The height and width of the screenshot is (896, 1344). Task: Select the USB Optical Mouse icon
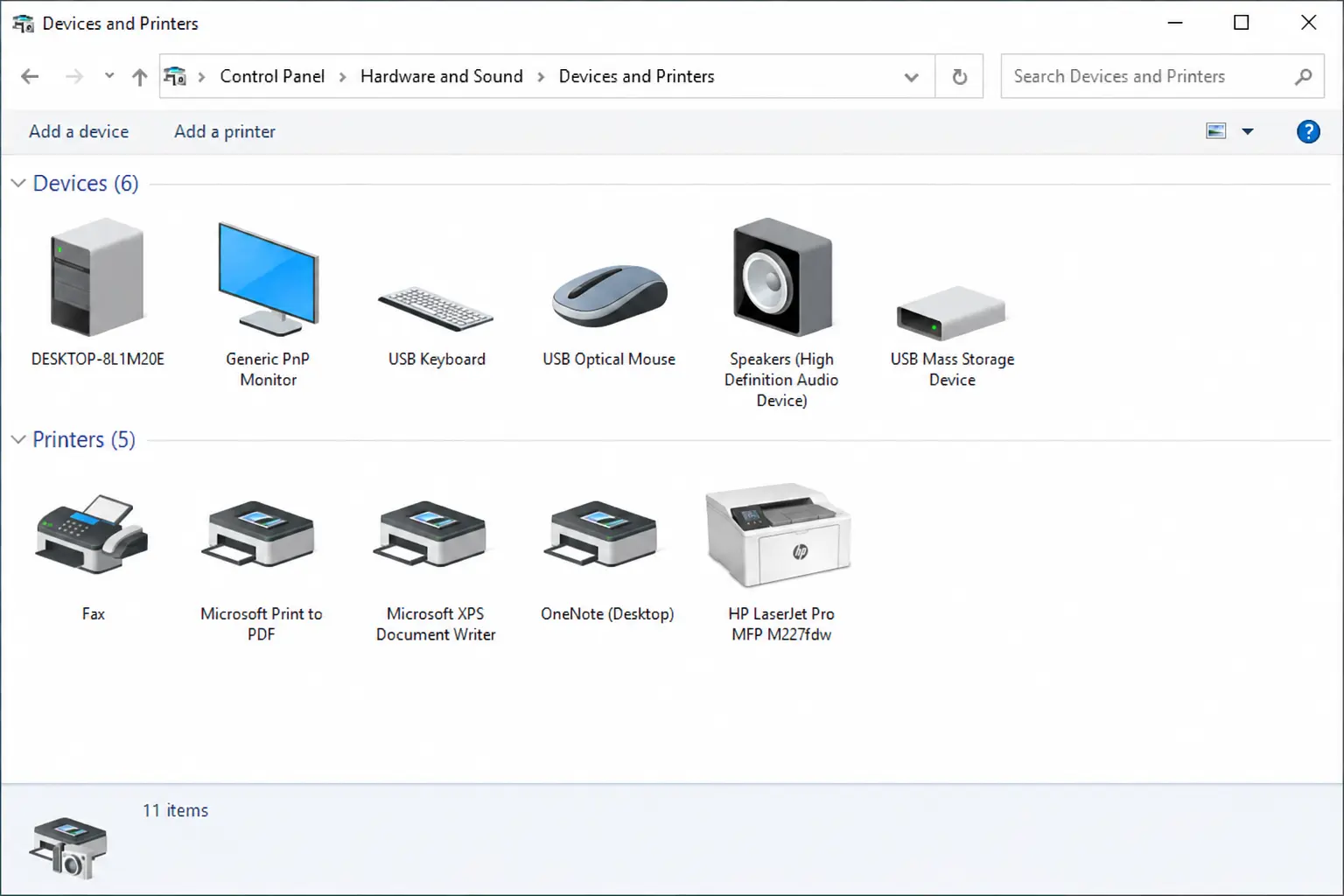click(609, 296)
